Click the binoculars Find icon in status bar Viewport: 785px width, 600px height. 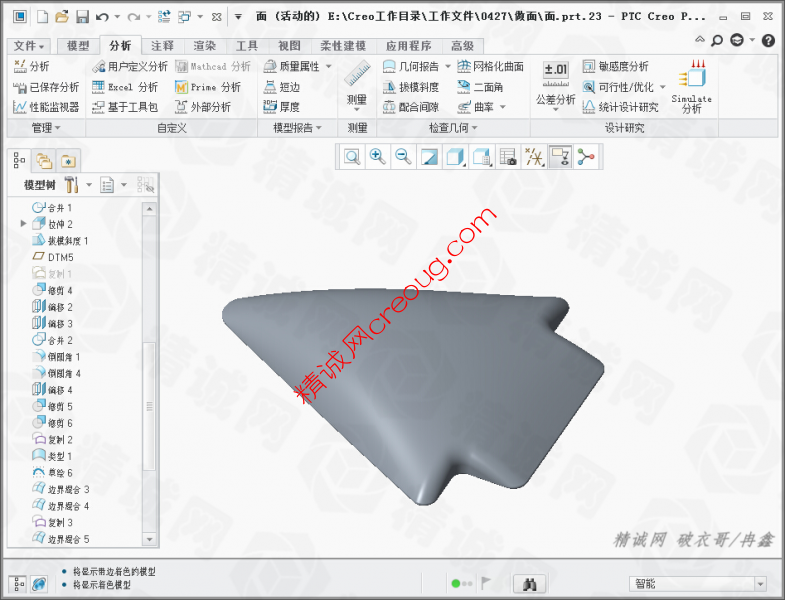(x=530, y=584)
